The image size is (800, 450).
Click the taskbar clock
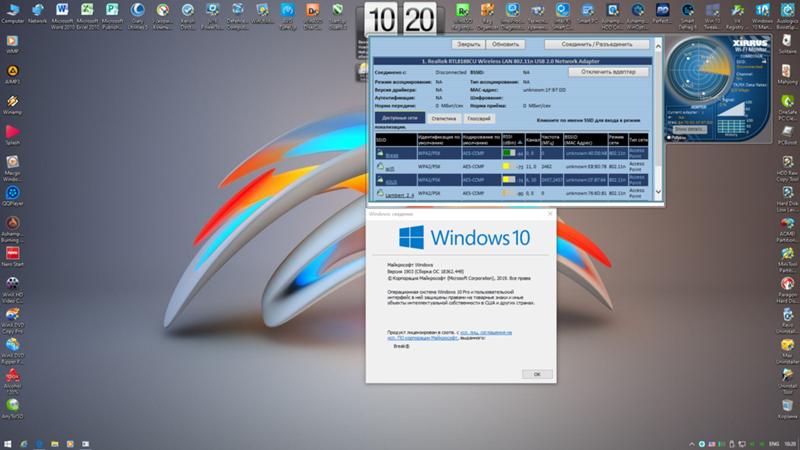pyautogui.click(x=790, y=444)
